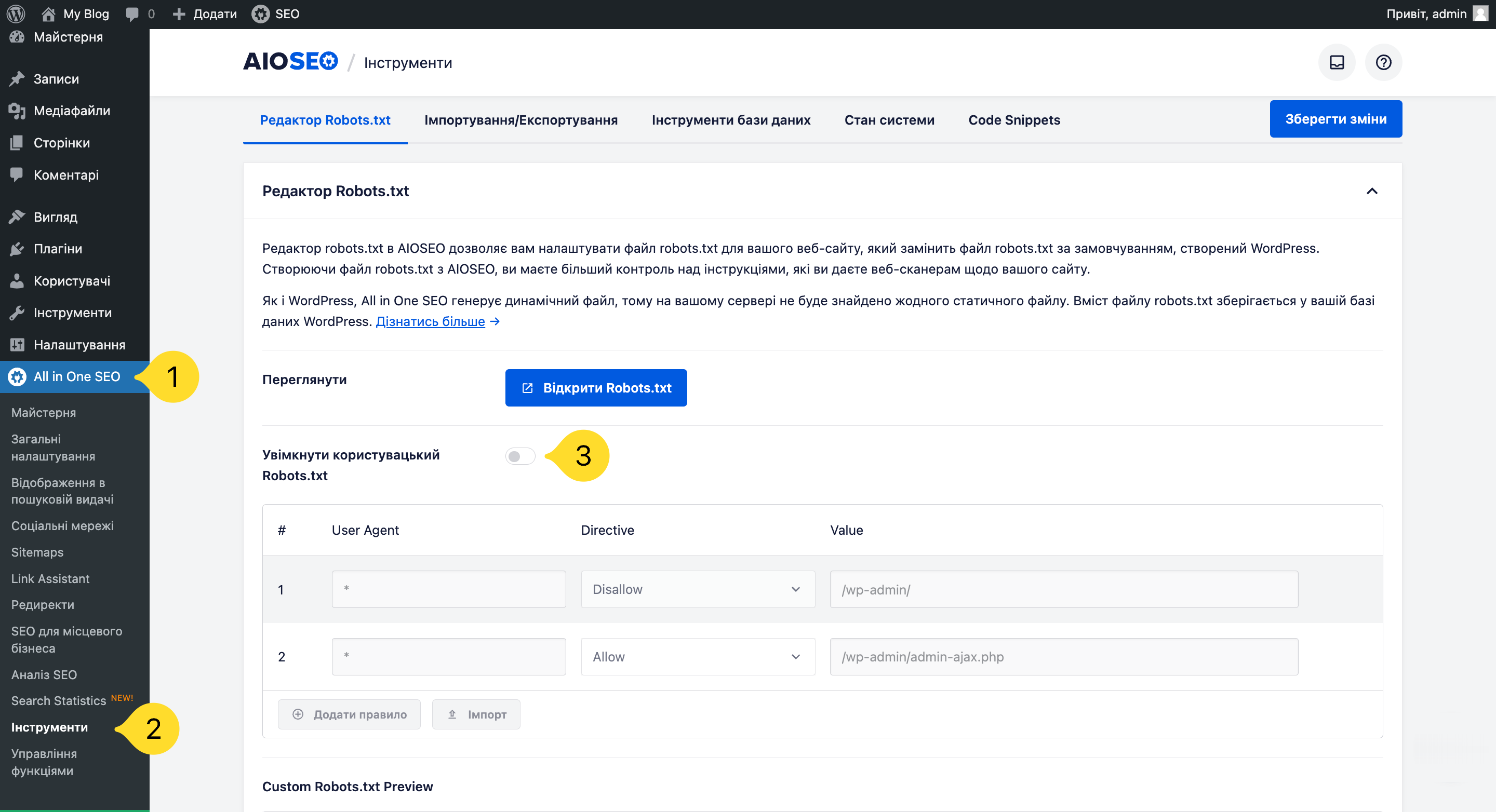Click the admin user avatar icon
Screen dimensions: 1496x812
click(1480, 13)
